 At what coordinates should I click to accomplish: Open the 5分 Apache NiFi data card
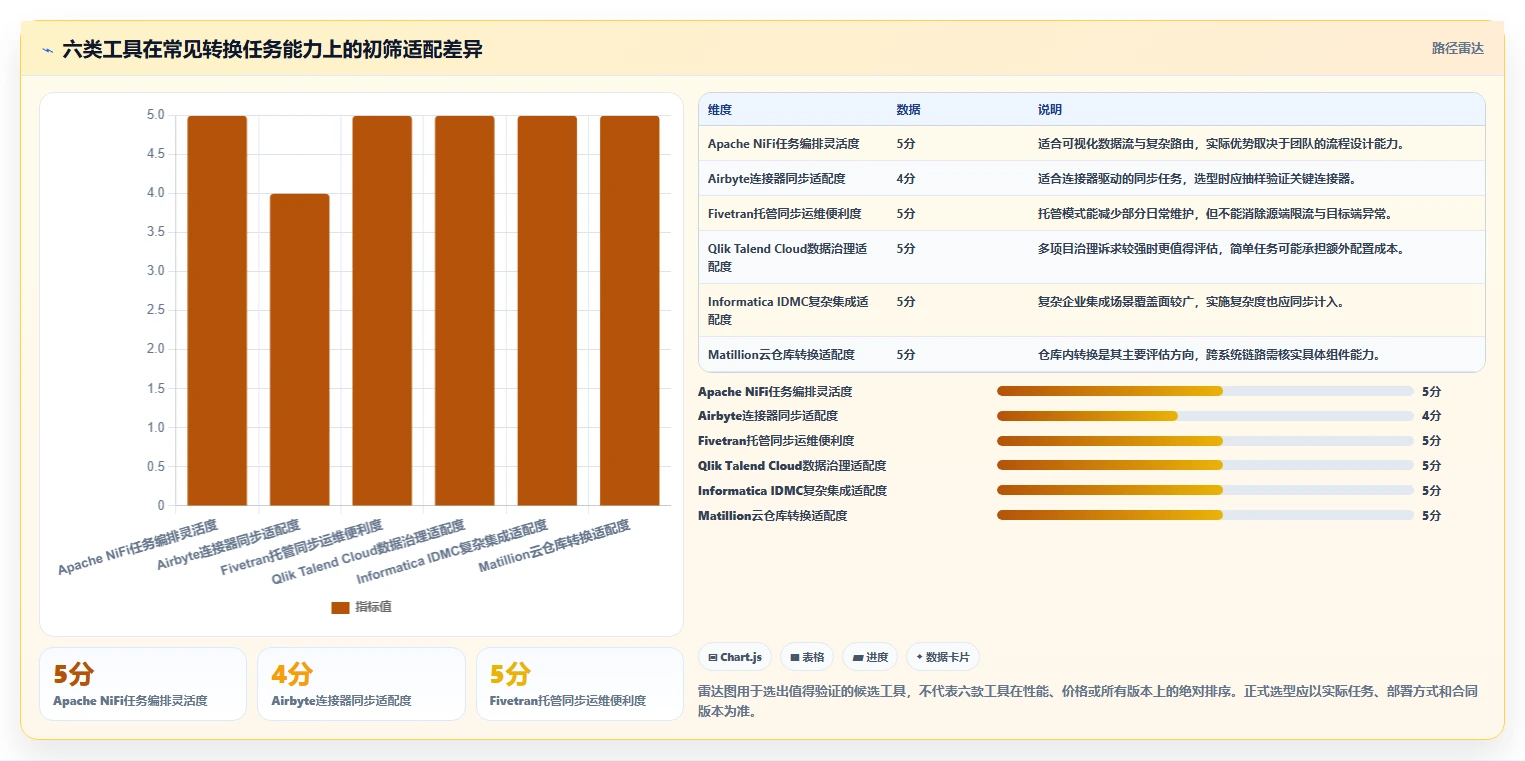pyautogui.click(x=143, y=684)
